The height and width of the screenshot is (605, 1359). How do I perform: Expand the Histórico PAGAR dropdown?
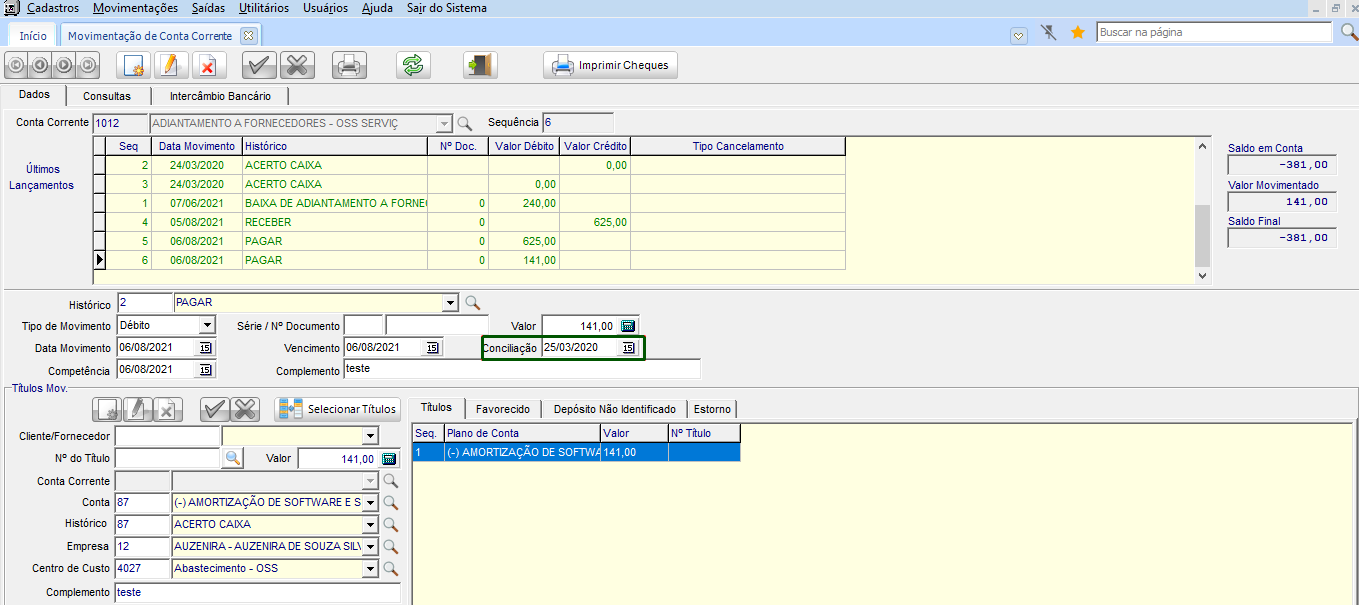click(x=451, y=303)
